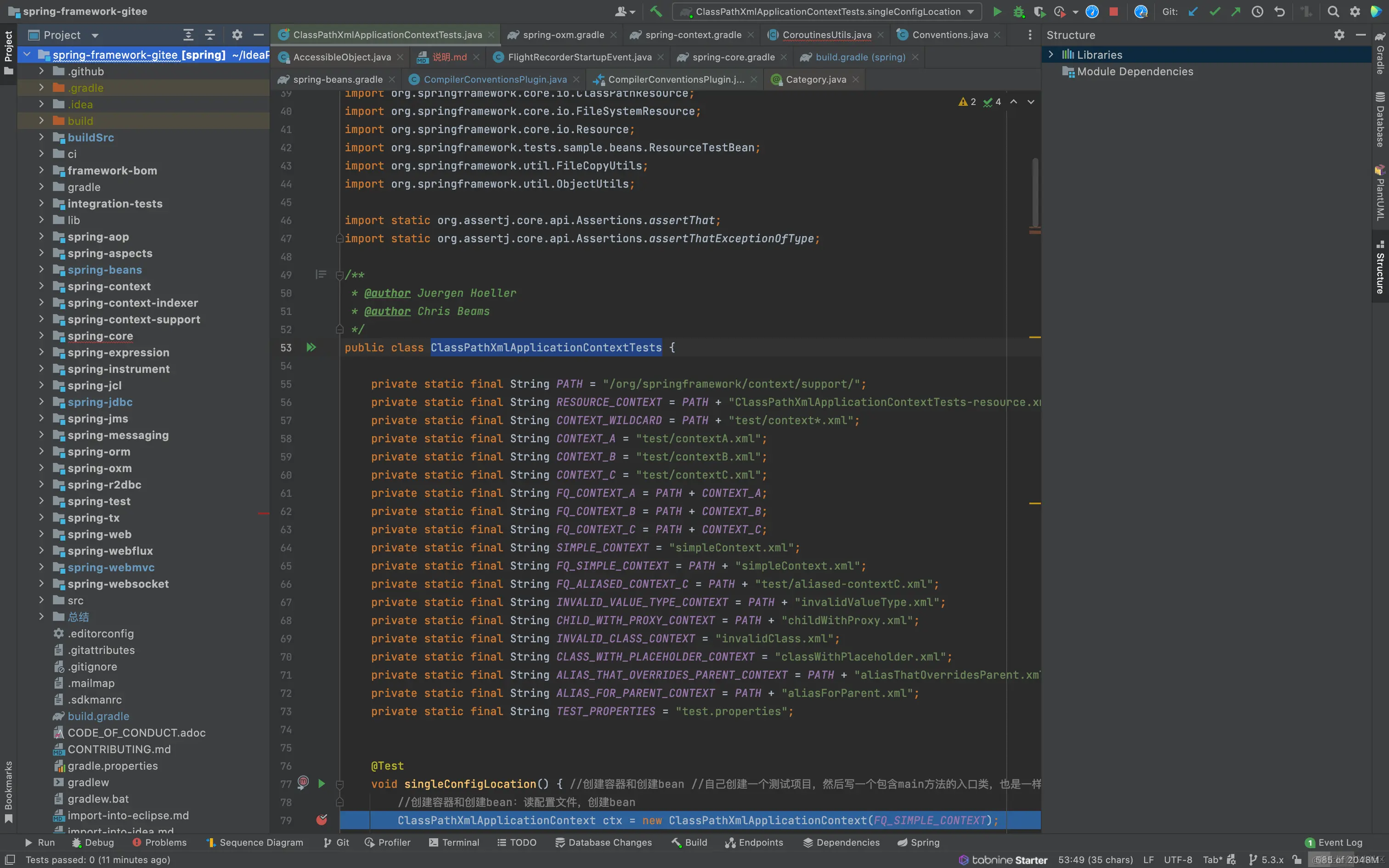Viewport: 1389px width, 868px height.
Task: Click the red Stop button
Action: point(1113,11)
